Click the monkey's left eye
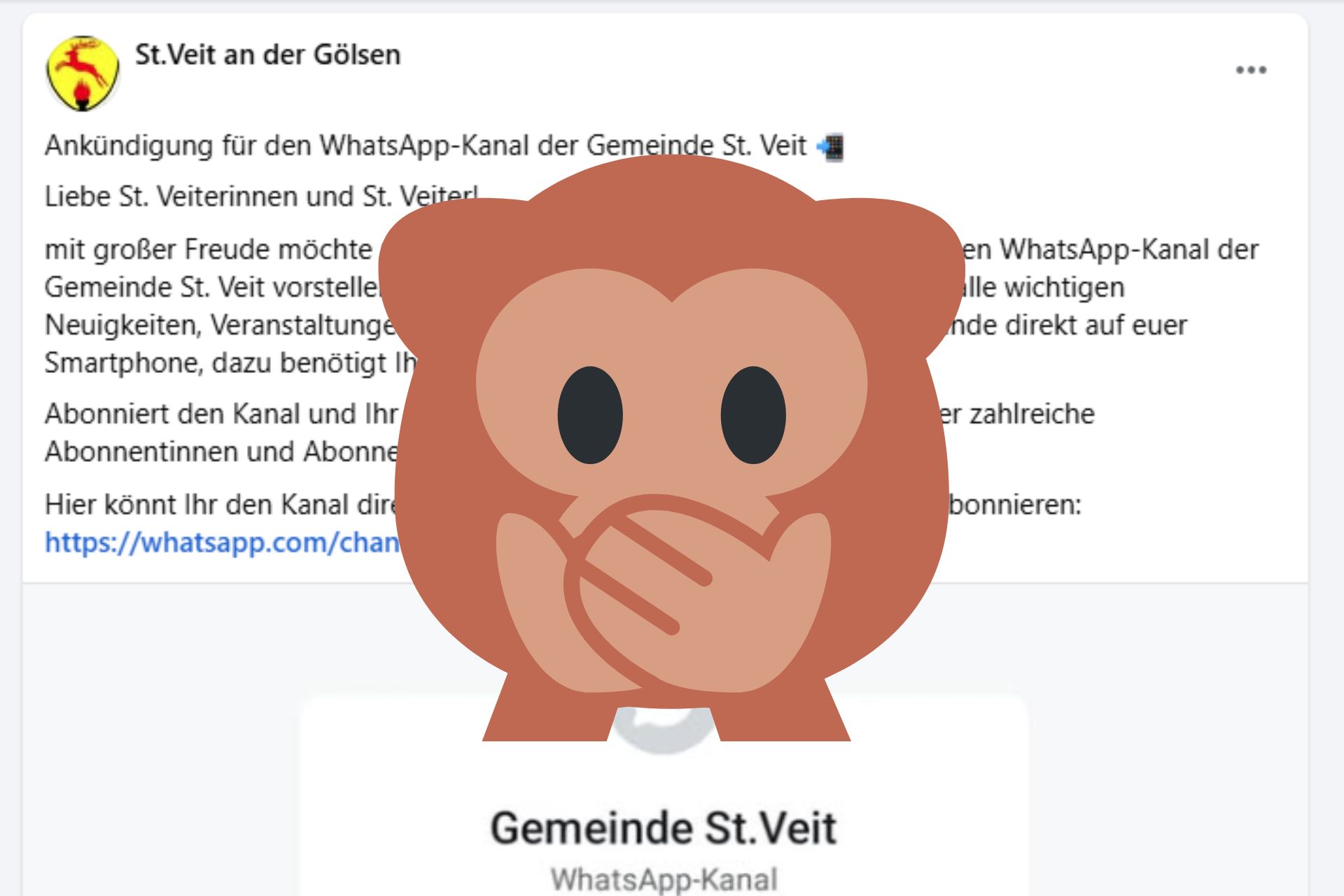This screenshot has width=1344, height=896. tap(590, 415)
